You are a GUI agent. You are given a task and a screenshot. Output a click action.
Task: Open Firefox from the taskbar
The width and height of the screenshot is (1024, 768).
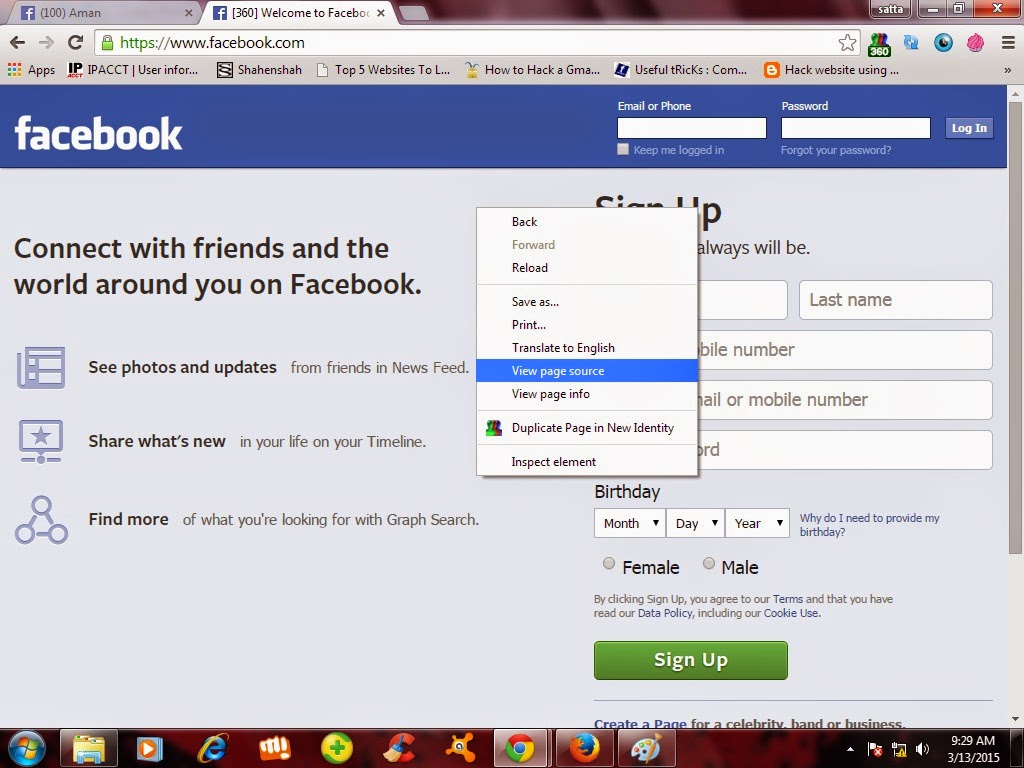click(584, 748)
